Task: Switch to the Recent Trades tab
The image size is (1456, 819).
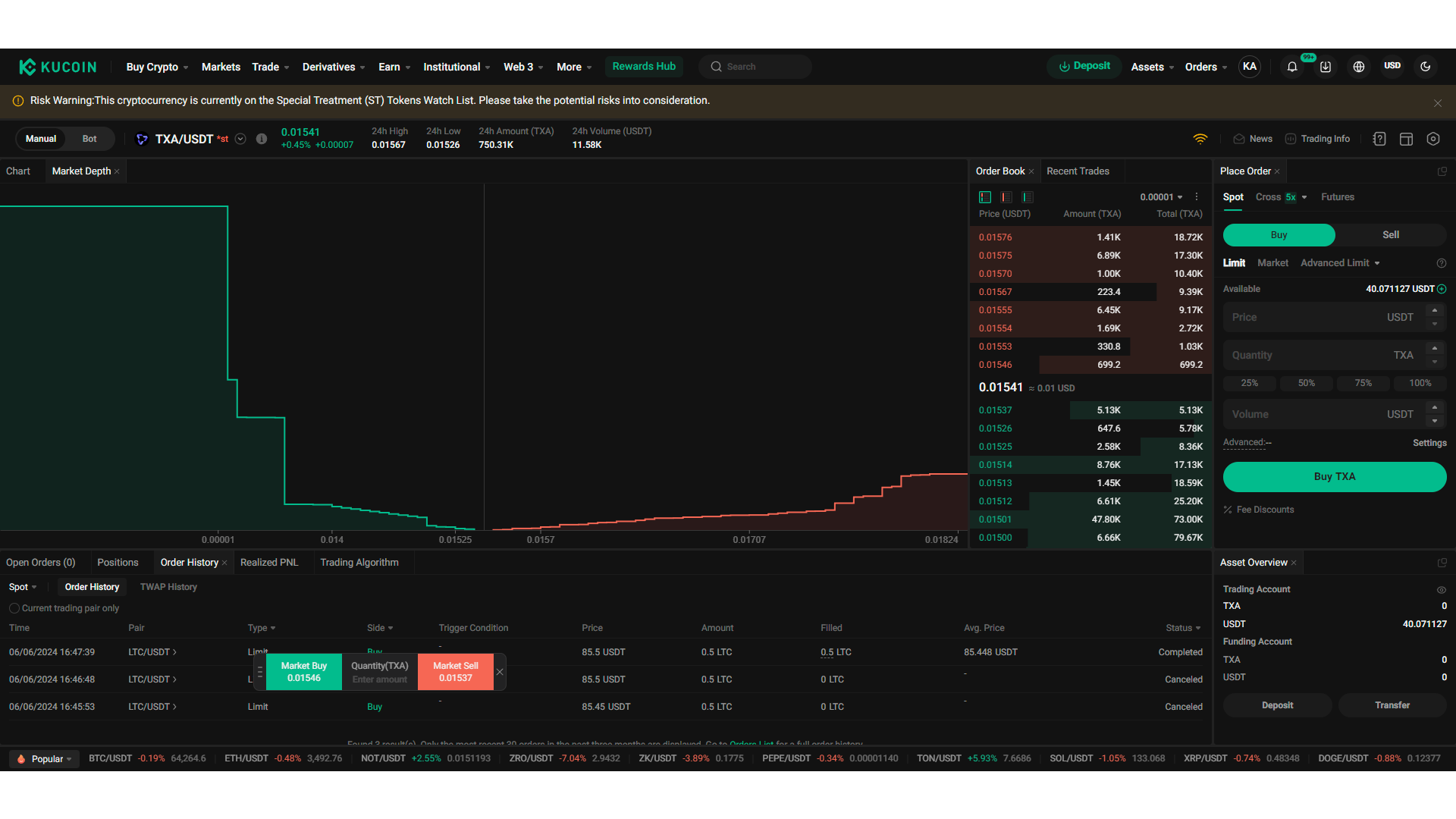Action: 1078,171
